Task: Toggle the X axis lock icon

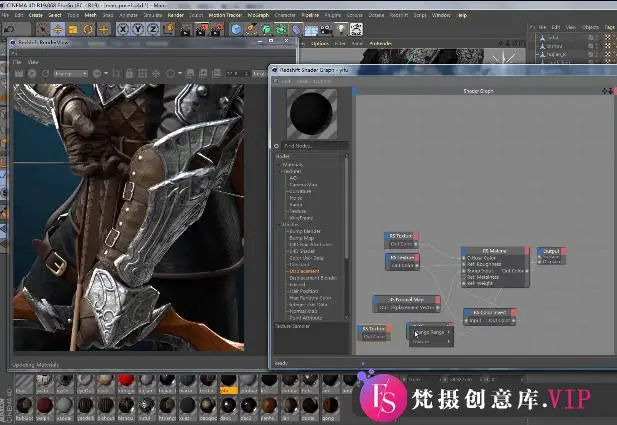Action: (123, 29)
